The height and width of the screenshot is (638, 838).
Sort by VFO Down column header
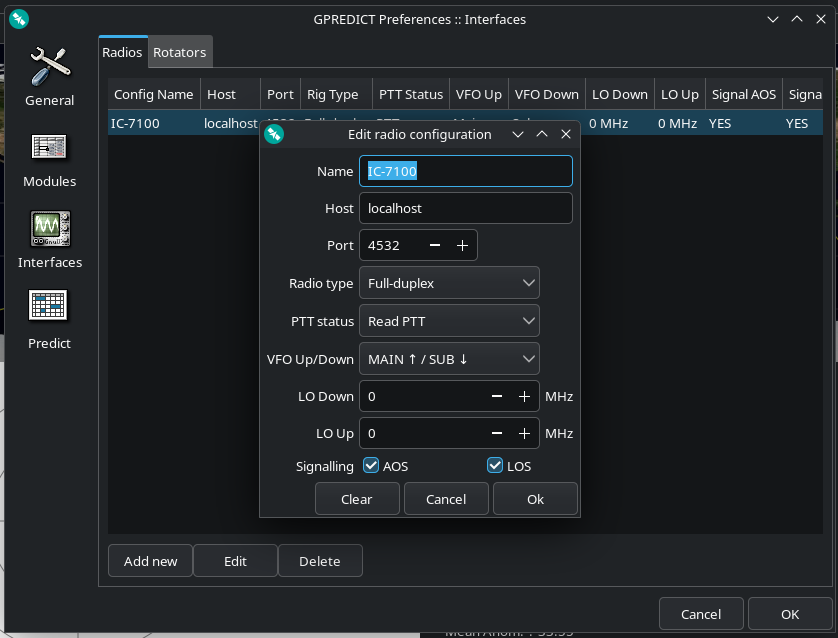point(547,94)
